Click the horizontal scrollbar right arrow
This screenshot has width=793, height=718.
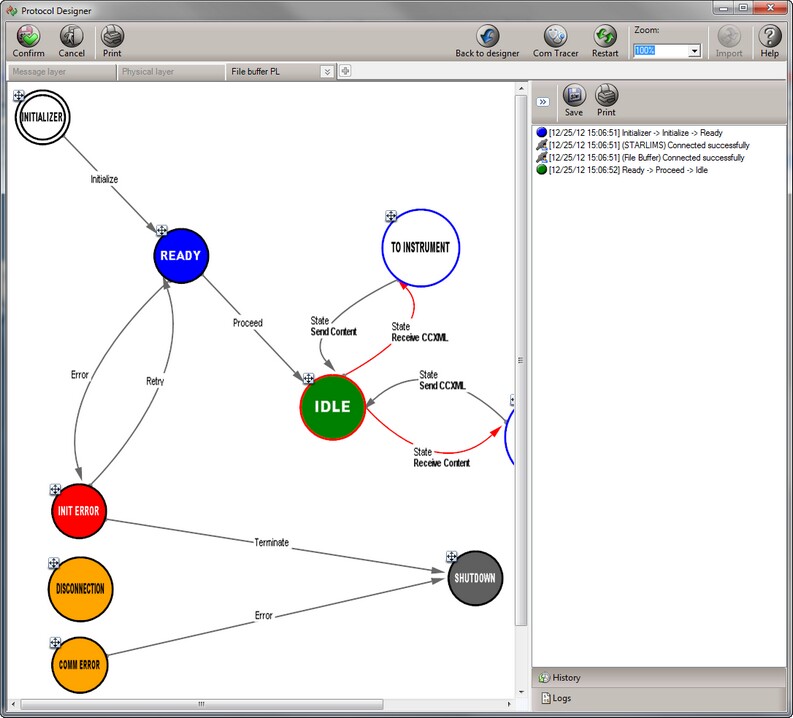pos(509,704)
